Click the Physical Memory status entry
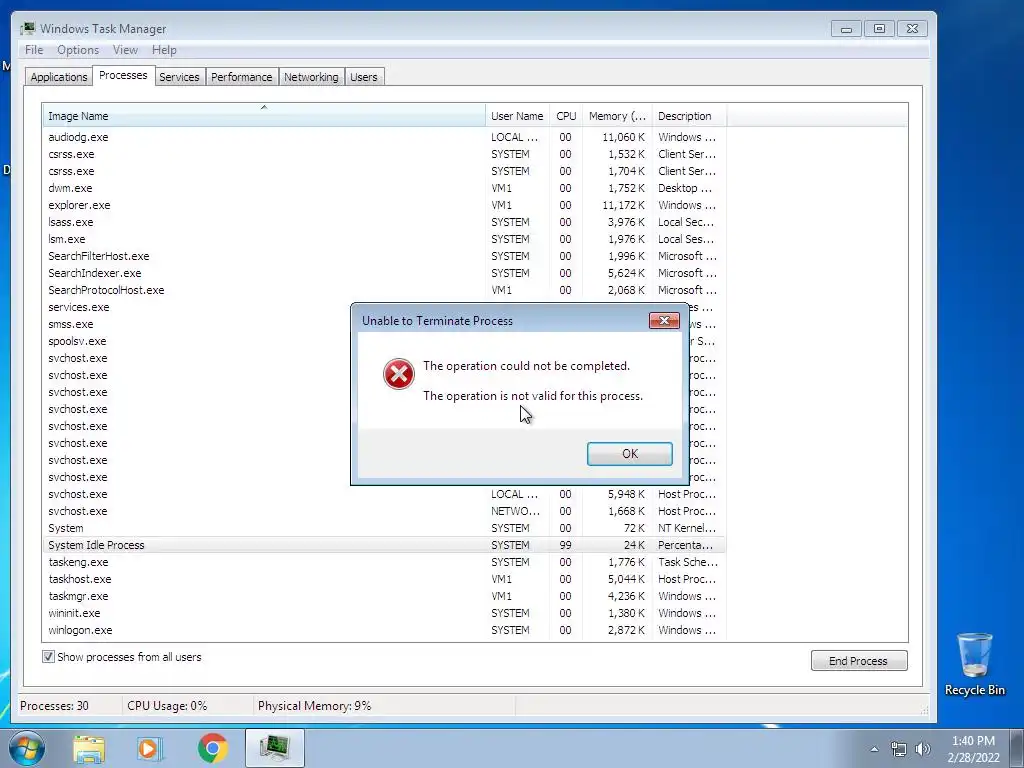Screen dimensions: 1024x768 (314, 706)
